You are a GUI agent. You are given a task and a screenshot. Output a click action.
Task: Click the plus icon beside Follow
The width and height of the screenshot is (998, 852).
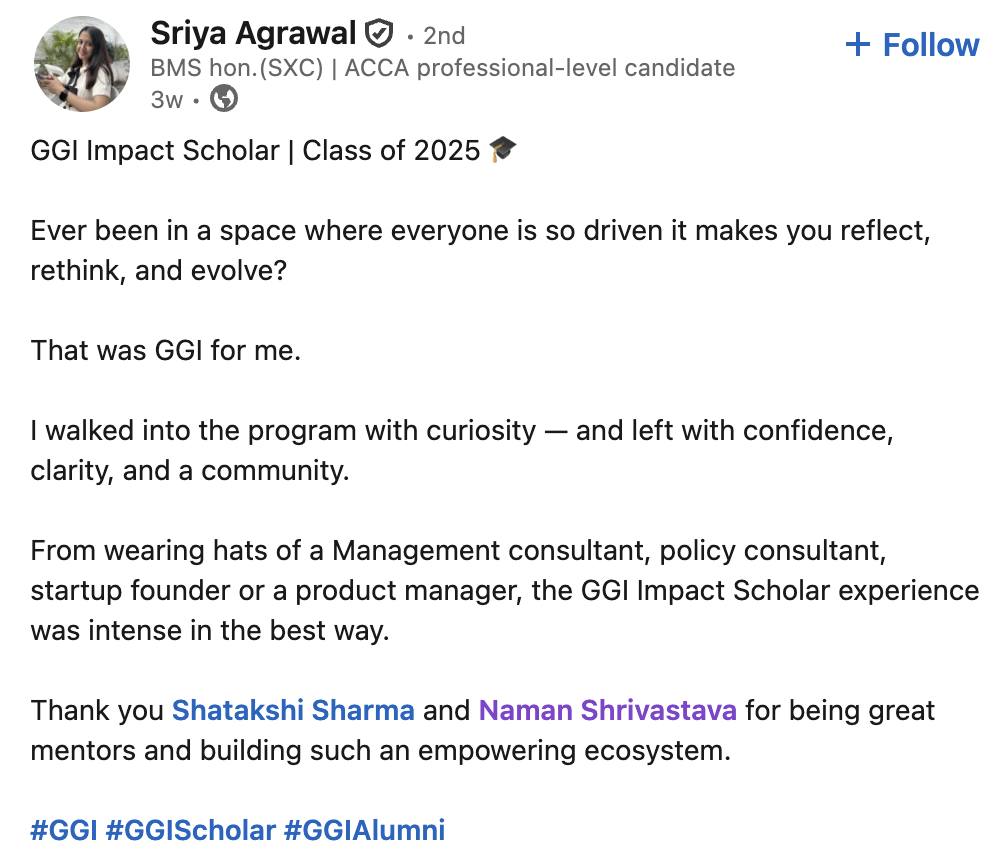pos(857,45)
